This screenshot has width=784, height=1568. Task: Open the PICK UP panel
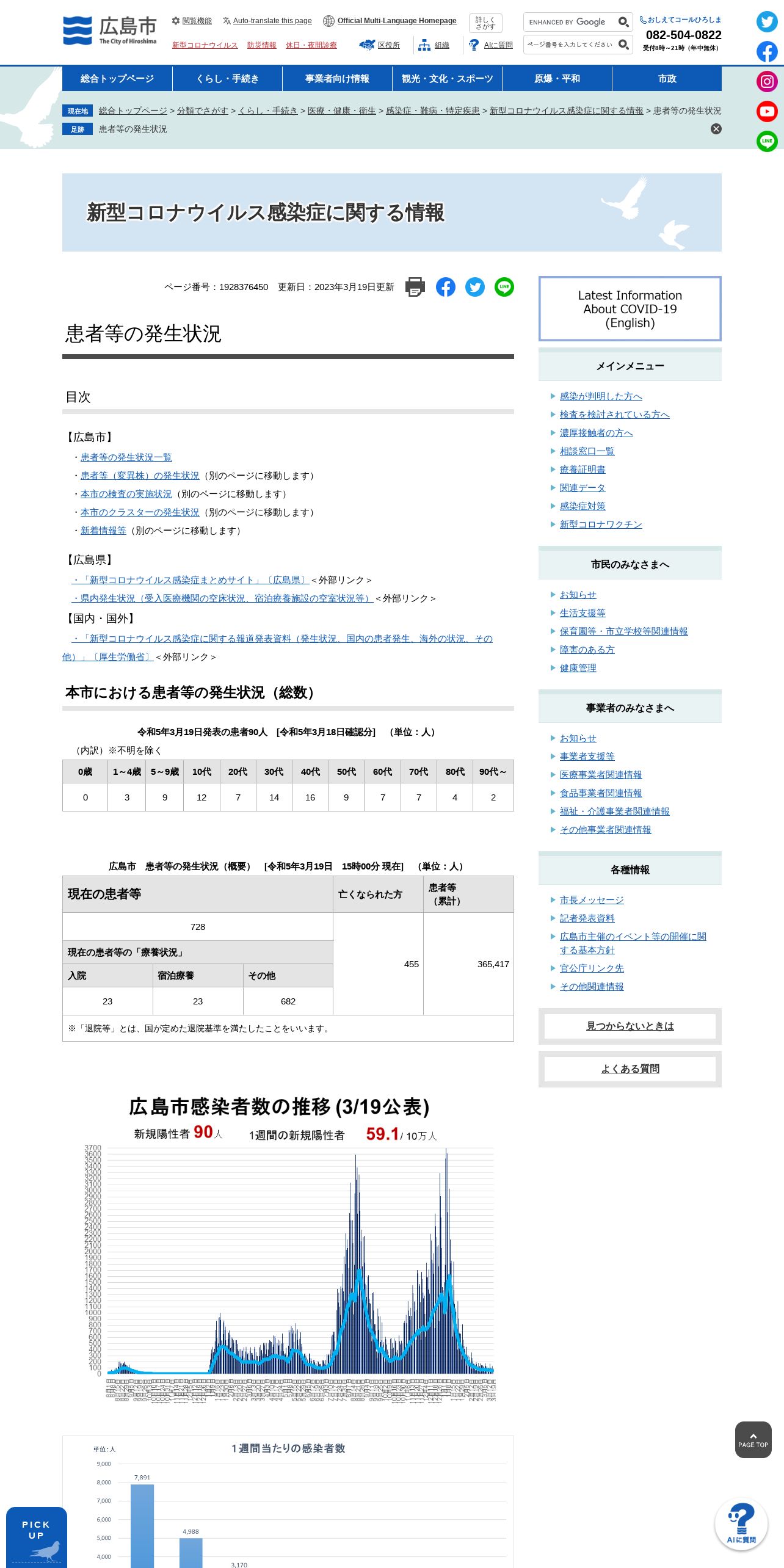click(37, 1537)
